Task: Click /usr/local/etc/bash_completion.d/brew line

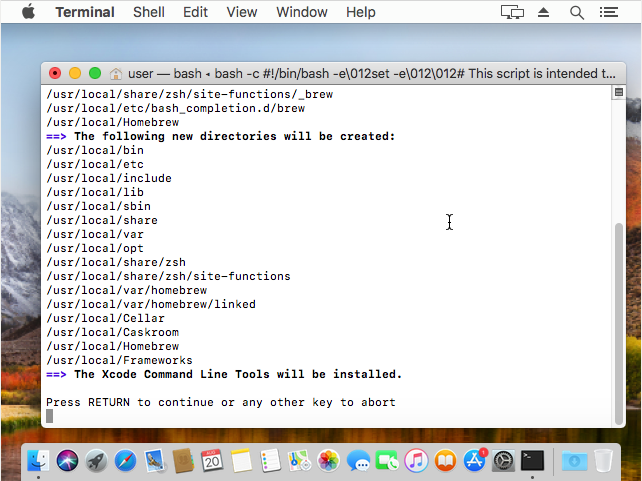Action: pos(176,108)
